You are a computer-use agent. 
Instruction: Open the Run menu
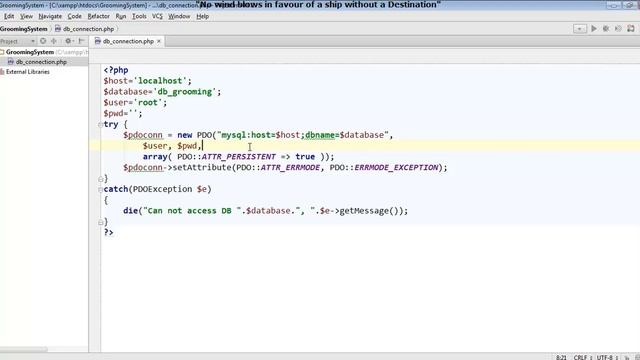pyautogui.click(x=121, y=16)
